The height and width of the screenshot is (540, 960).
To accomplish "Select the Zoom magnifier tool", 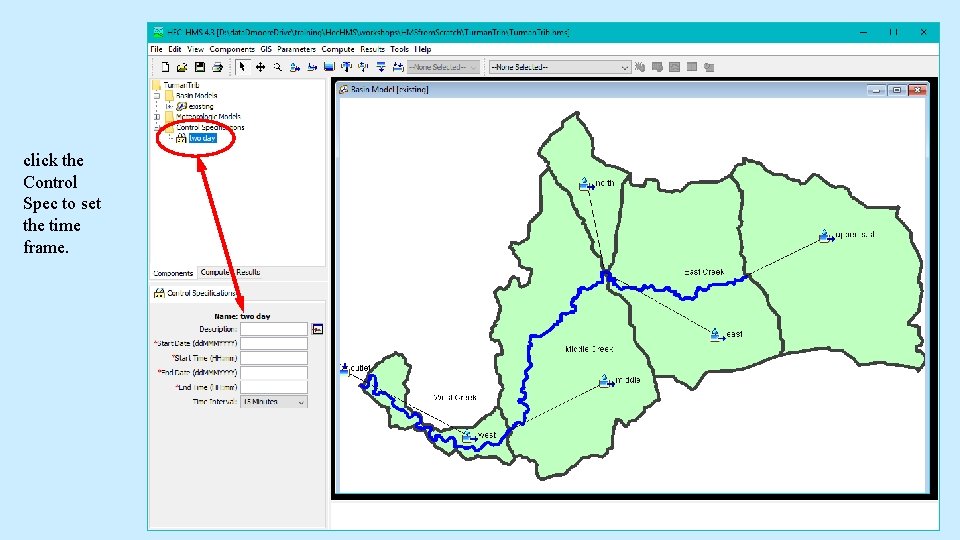I will (277, 67).
